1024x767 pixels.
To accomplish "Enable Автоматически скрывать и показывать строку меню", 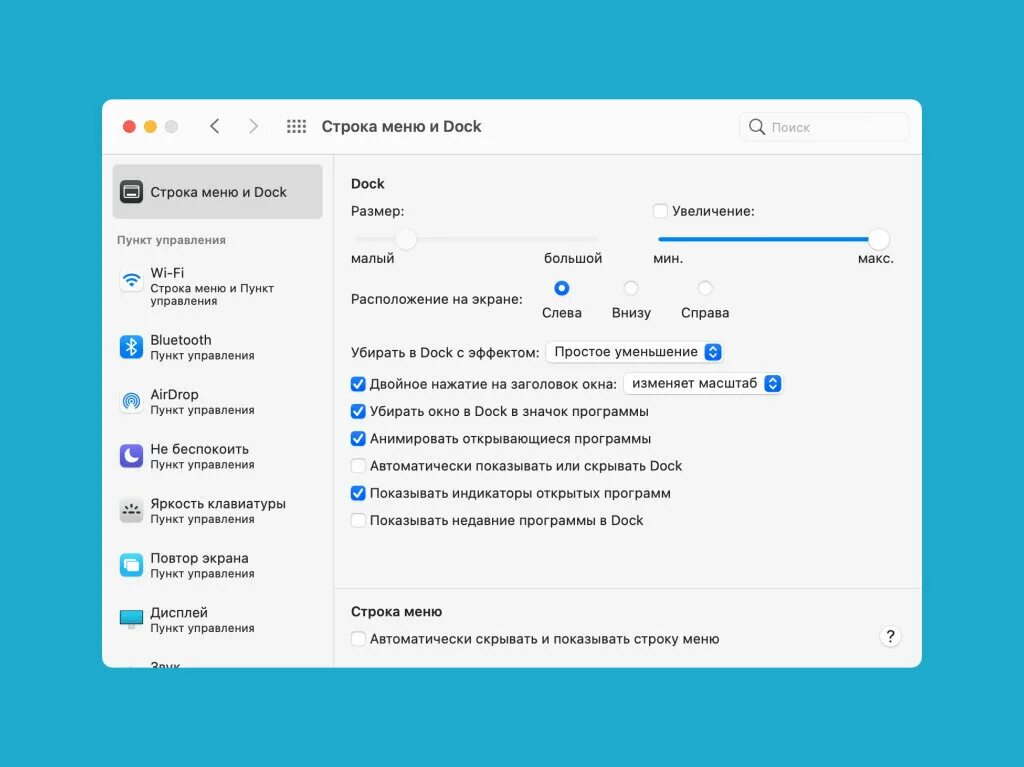I will pyautogui.click(x=358, y=639).
